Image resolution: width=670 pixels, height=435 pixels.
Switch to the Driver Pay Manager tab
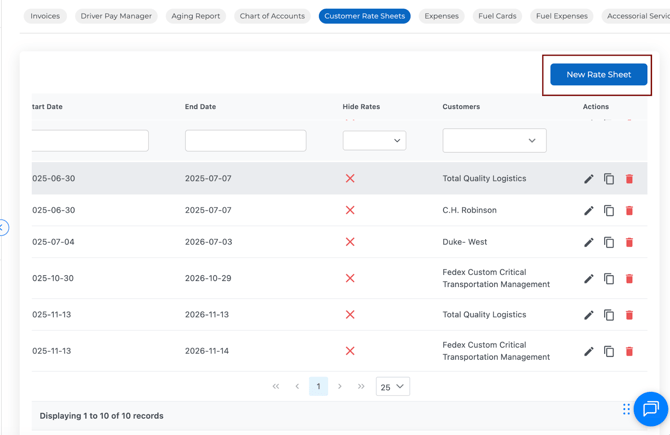[116, 16]
